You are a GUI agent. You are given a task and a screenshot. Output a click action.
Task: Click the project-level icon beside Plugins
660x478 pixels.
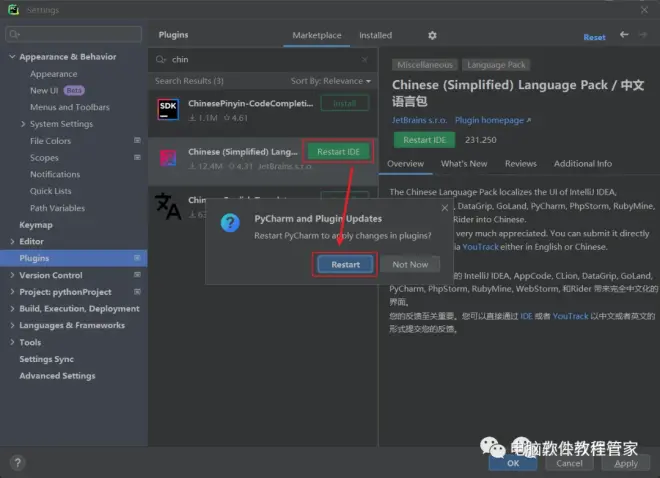tap(137, 258)
